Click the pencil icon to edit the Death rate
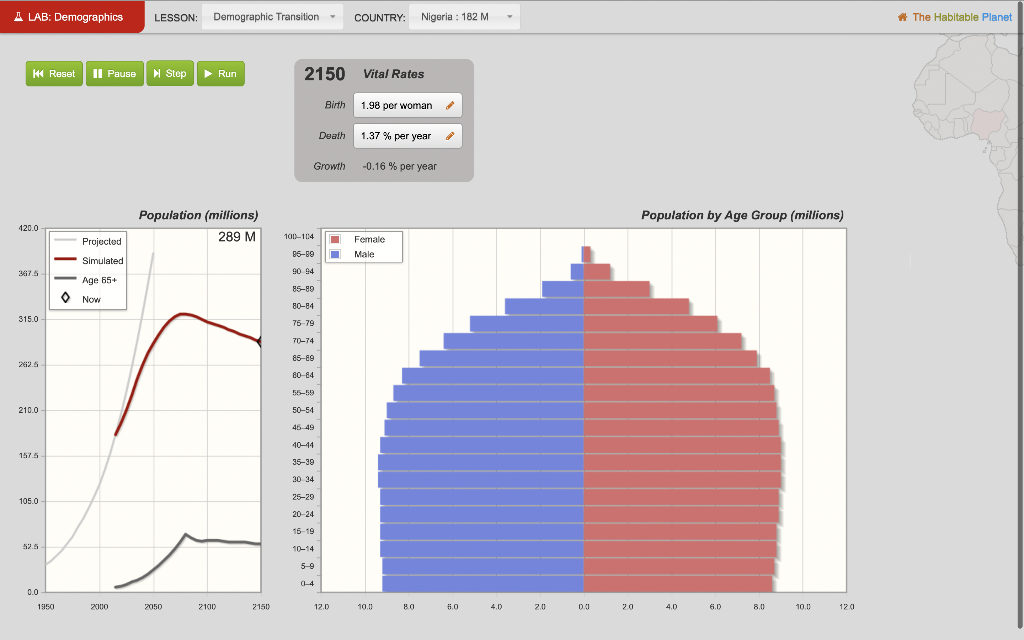Screen dimensions: 1024x640 pos(450,136)
